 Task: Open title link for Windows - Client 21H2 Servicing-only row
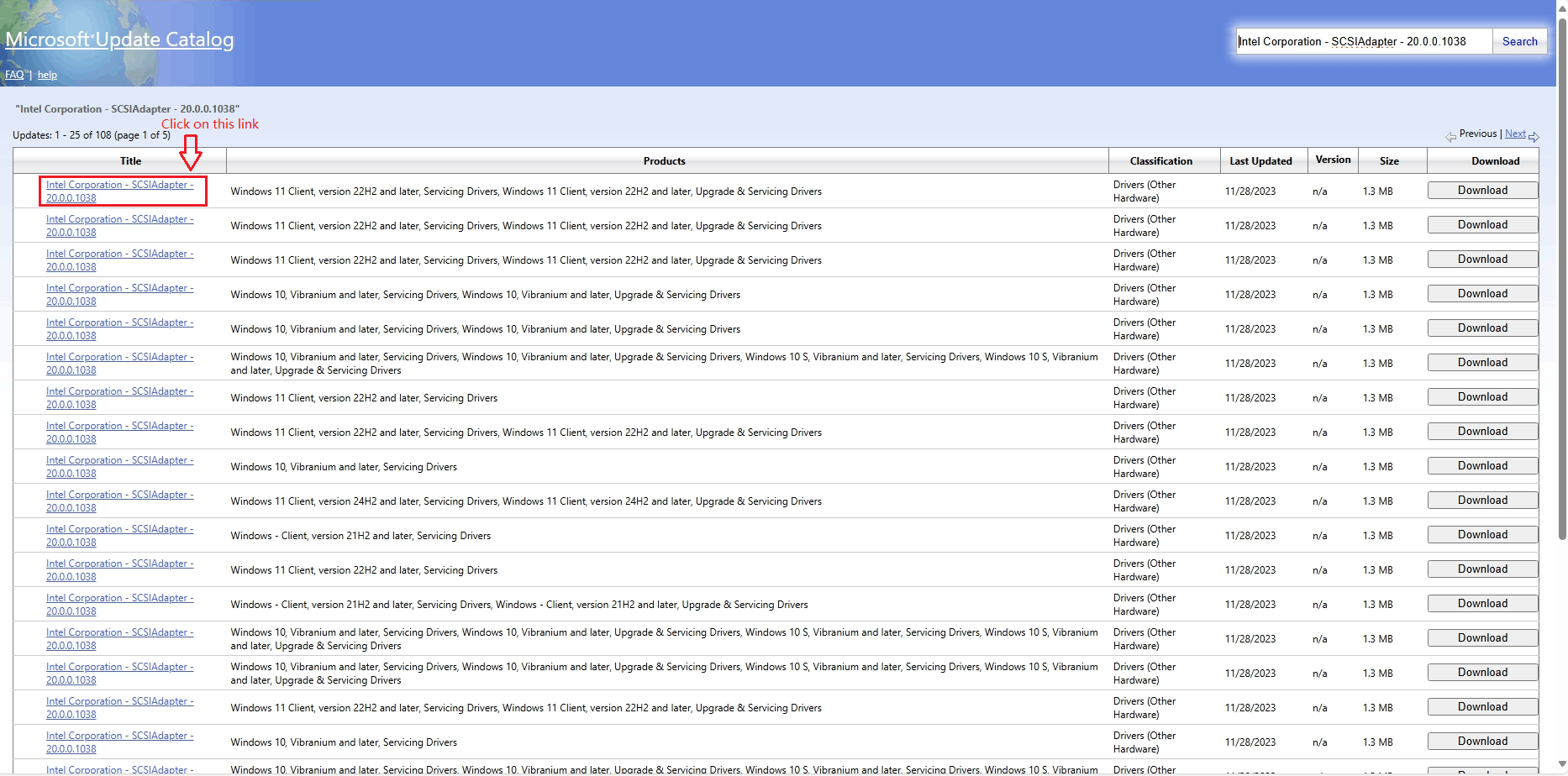[x=119, y=536]
